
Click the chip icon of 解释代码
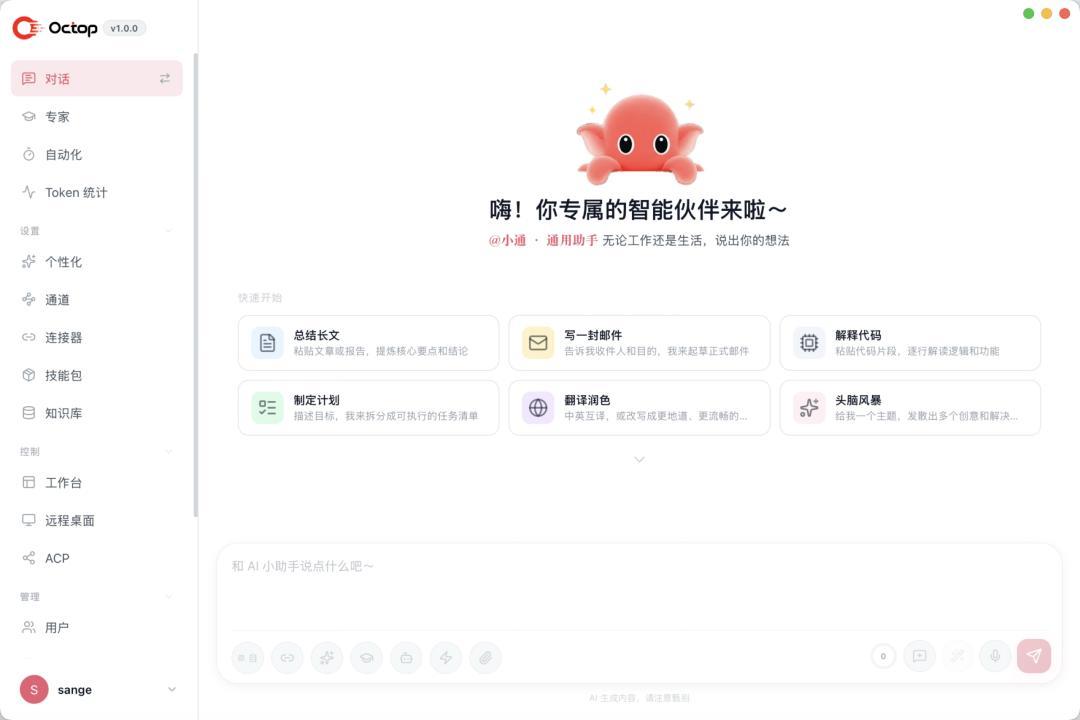809,342
